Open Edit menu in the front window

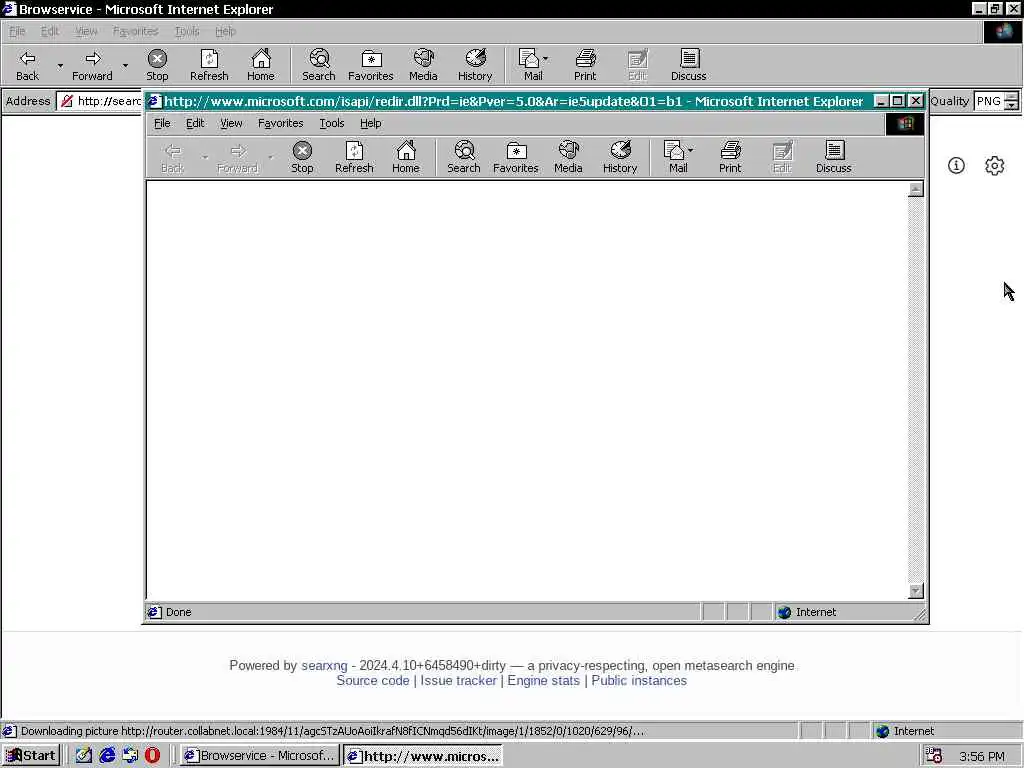click(x=195, y=123)
